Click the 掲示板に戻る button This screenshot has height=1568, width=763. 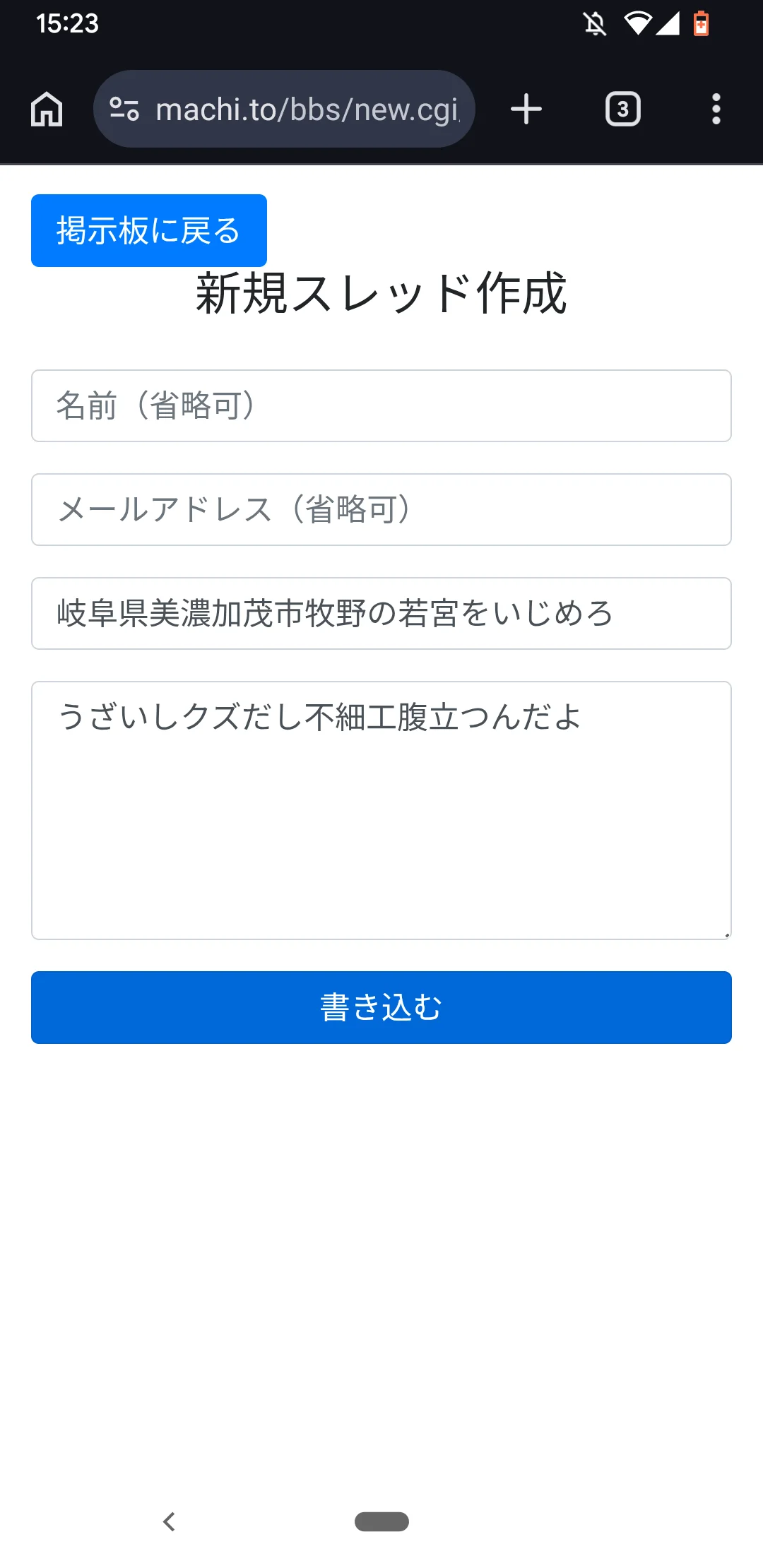tap(149, 230)
